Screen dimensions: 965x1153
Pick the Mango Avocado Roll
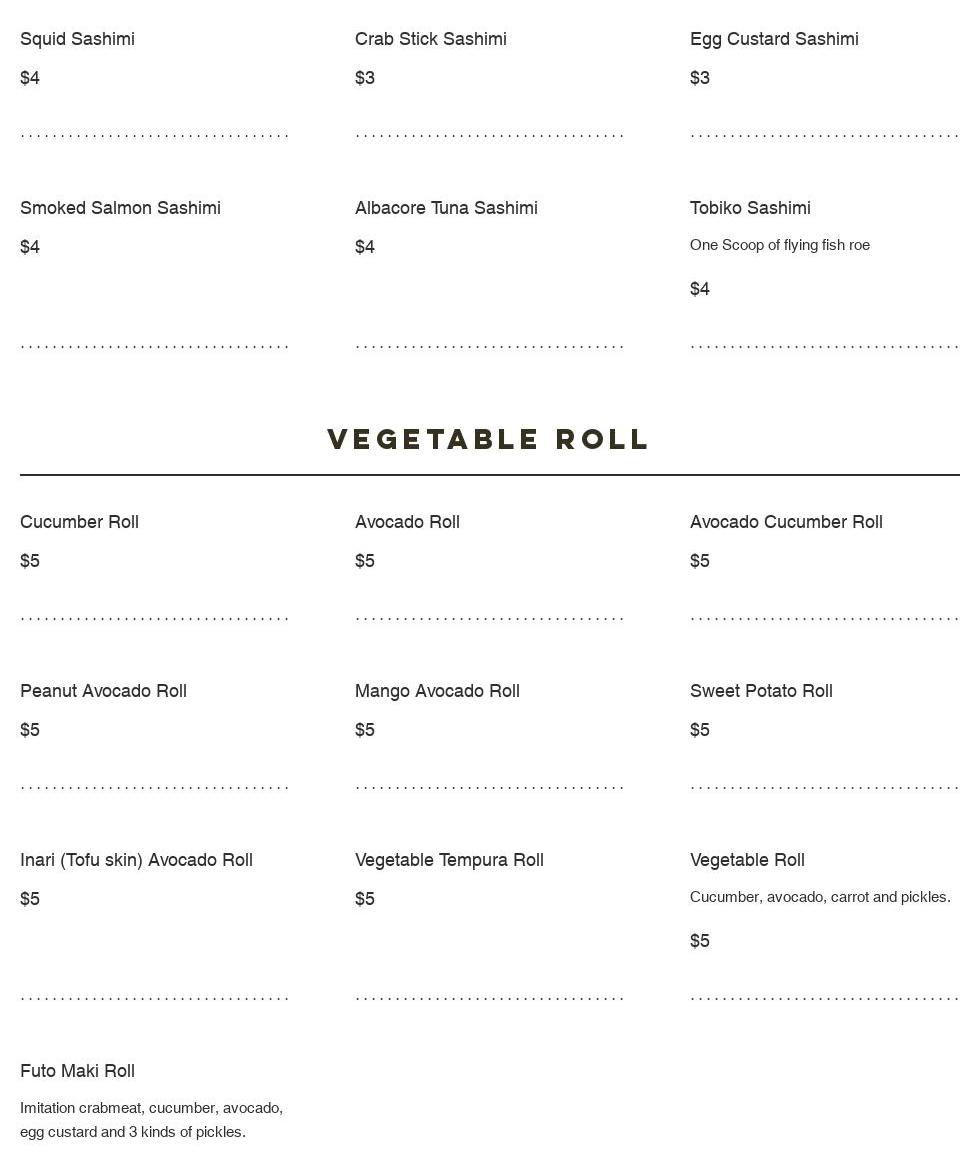(437, 691)
